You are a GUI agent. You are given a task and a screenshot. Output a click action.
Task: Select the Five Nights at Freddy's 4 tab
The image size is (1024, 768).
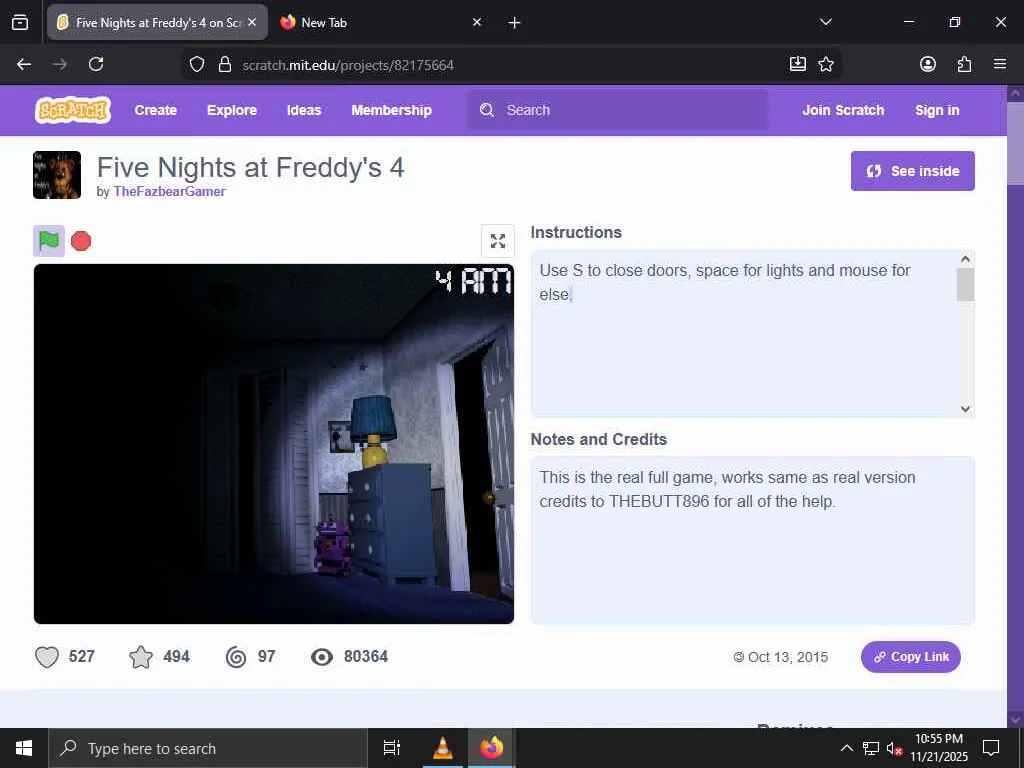(x=157, y=22)
